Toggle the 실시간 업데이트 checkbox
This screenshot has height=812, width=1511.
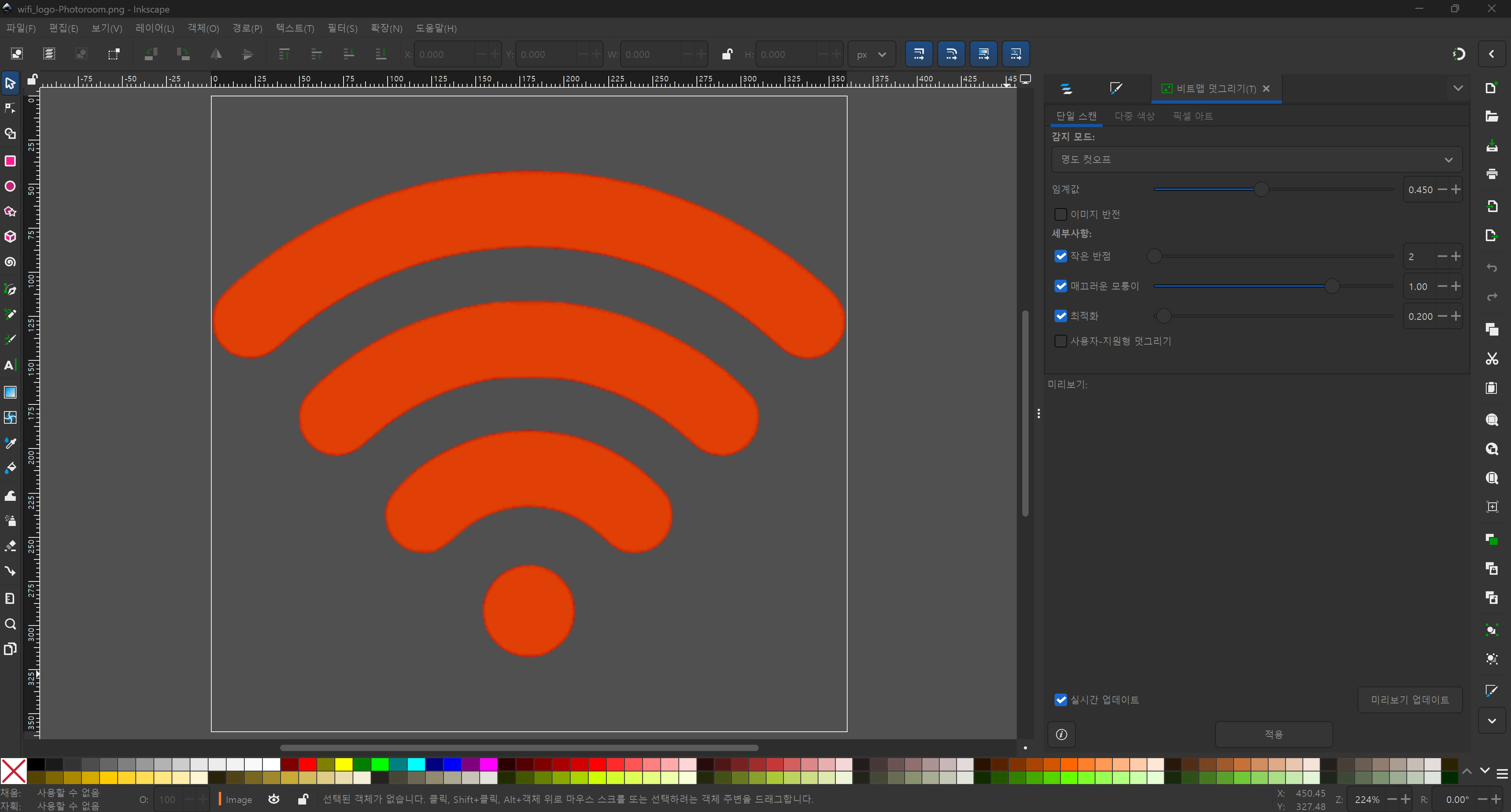[1060, 699]
